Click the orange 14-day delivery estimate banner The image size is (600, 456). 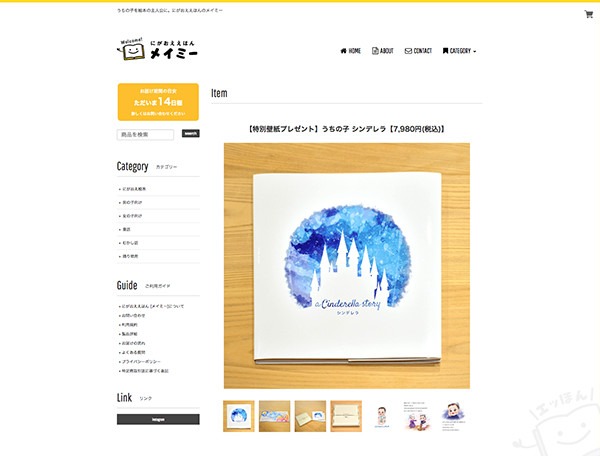(158, 102)
